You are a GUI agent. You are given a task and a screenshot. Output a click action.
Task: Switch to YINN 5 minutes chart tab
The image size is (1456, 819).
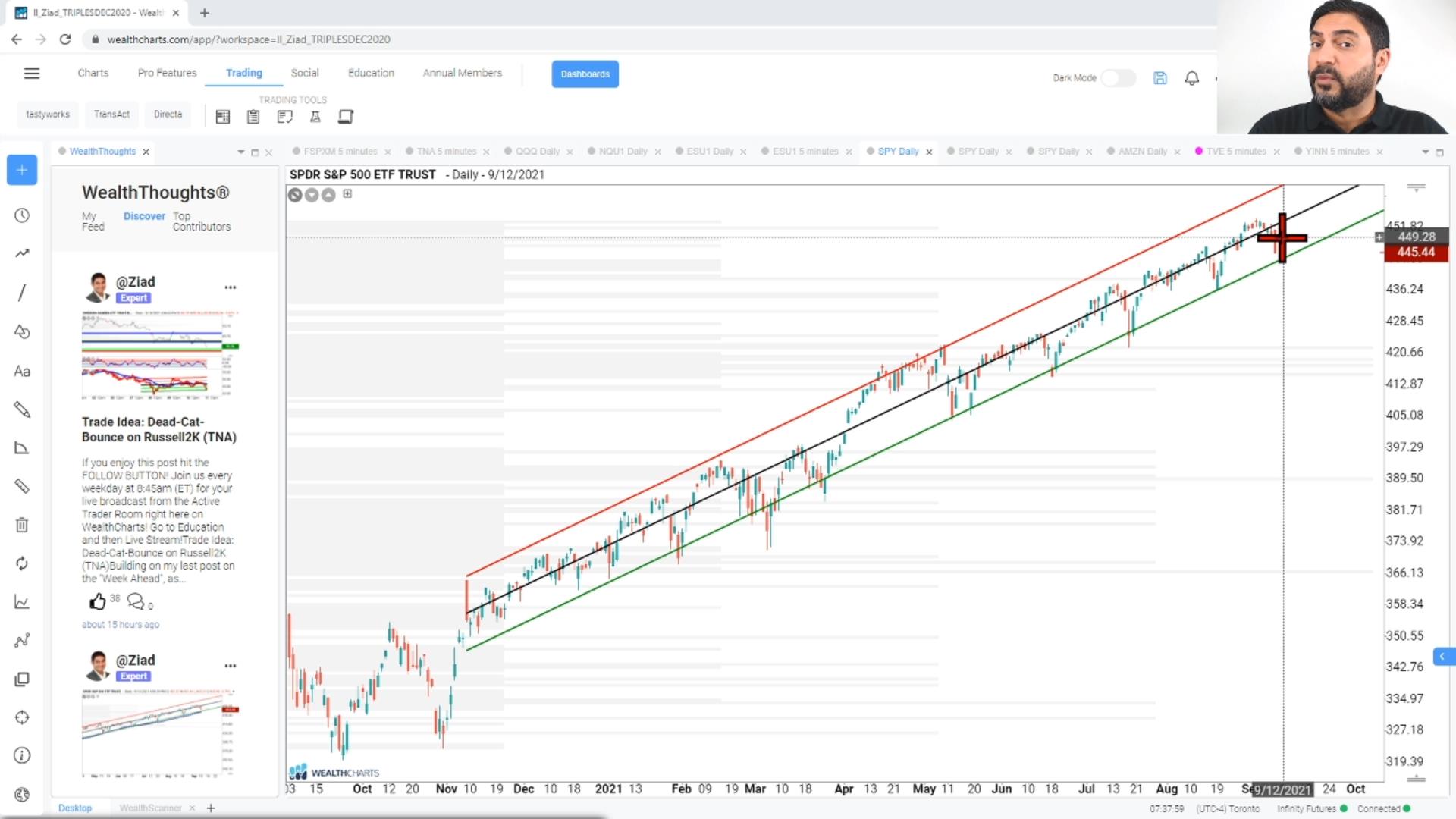[1337, 152]
